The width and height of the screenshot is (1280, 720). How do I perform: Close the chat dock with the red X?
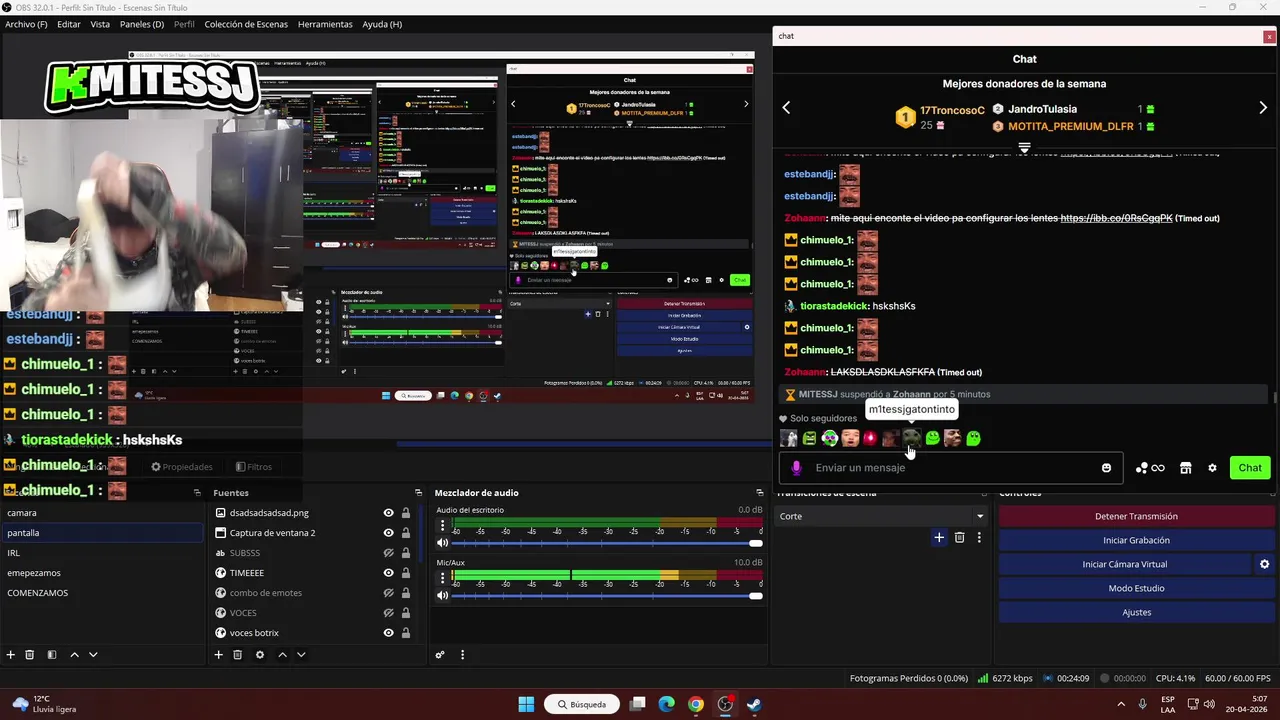coord(1270,37)
